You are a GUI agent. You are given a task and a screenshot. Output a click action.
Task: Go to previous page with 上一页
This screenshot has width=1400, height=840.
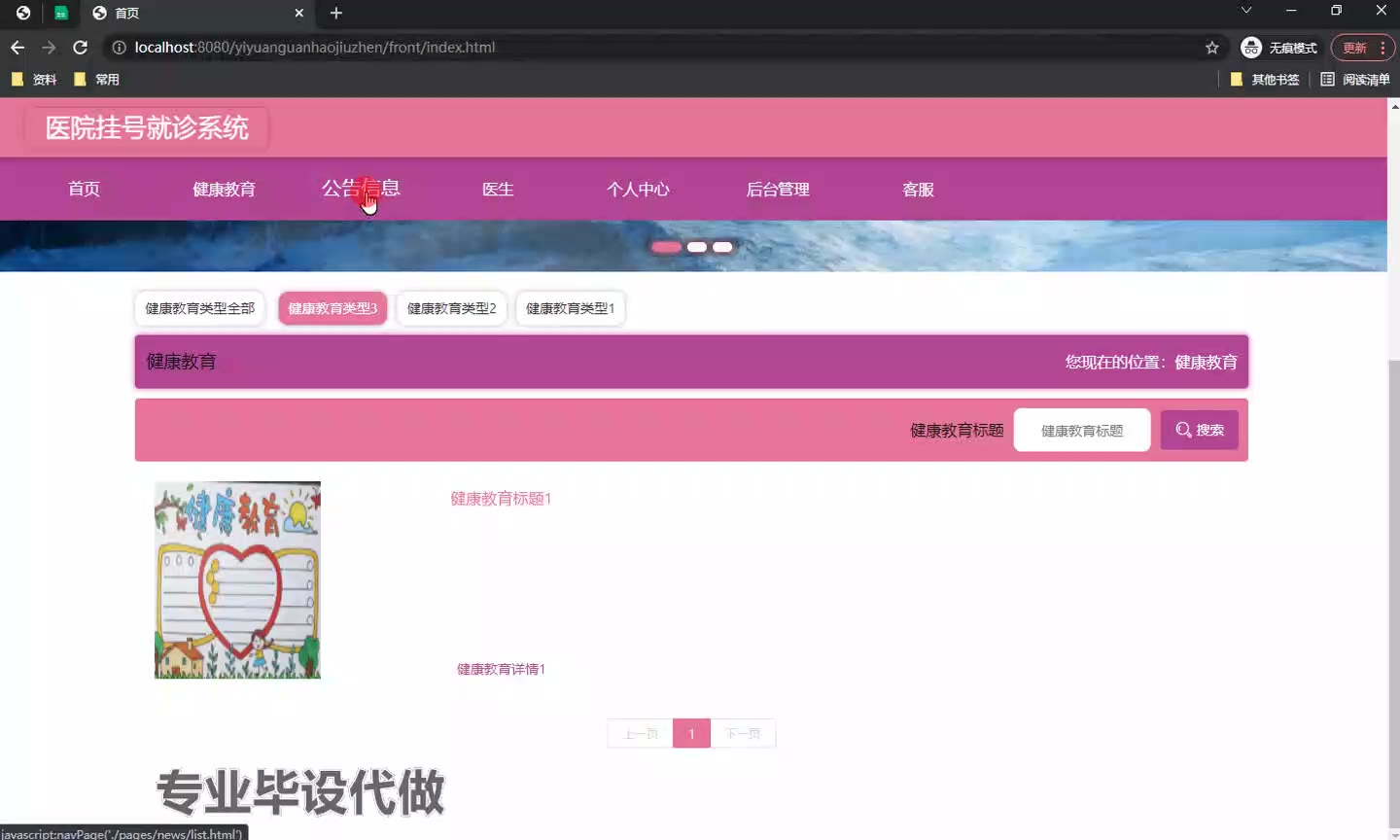coord(640,733)
